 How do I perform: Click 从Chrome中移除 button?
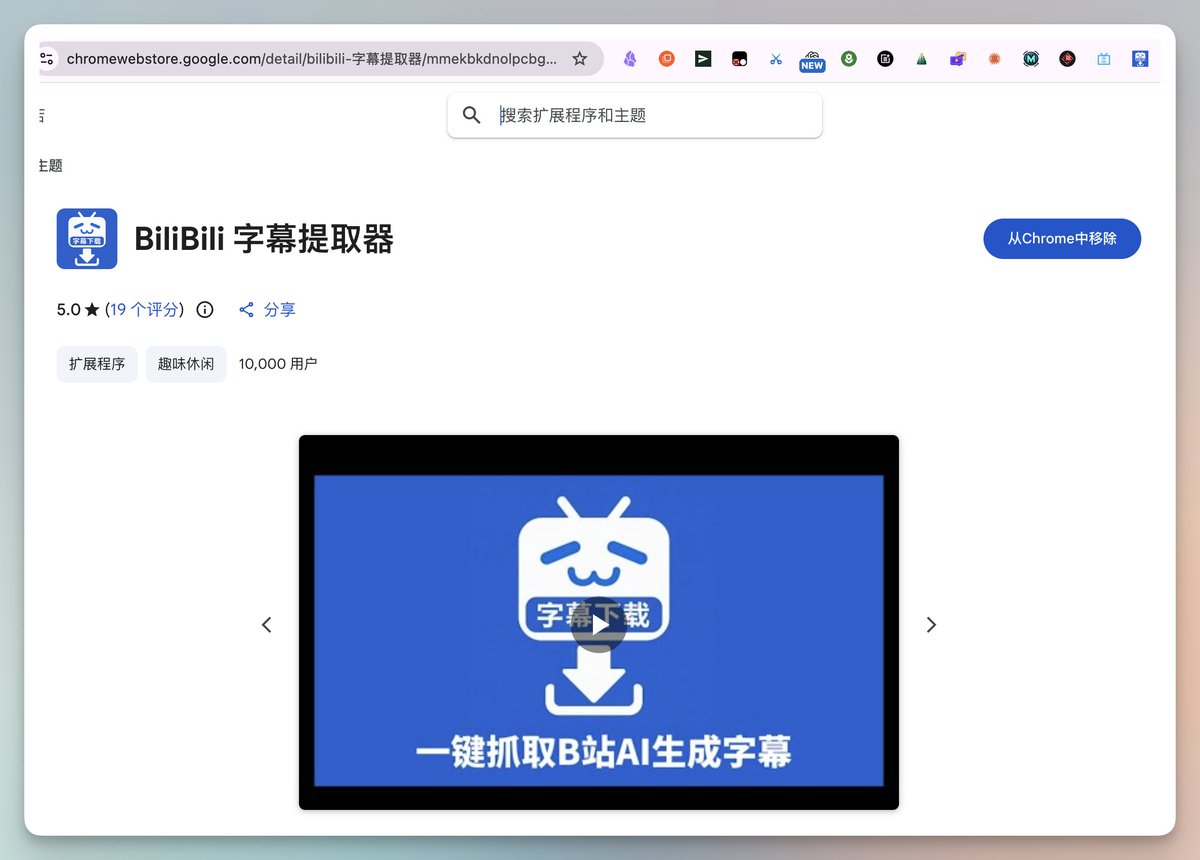tap(1062, 239)
